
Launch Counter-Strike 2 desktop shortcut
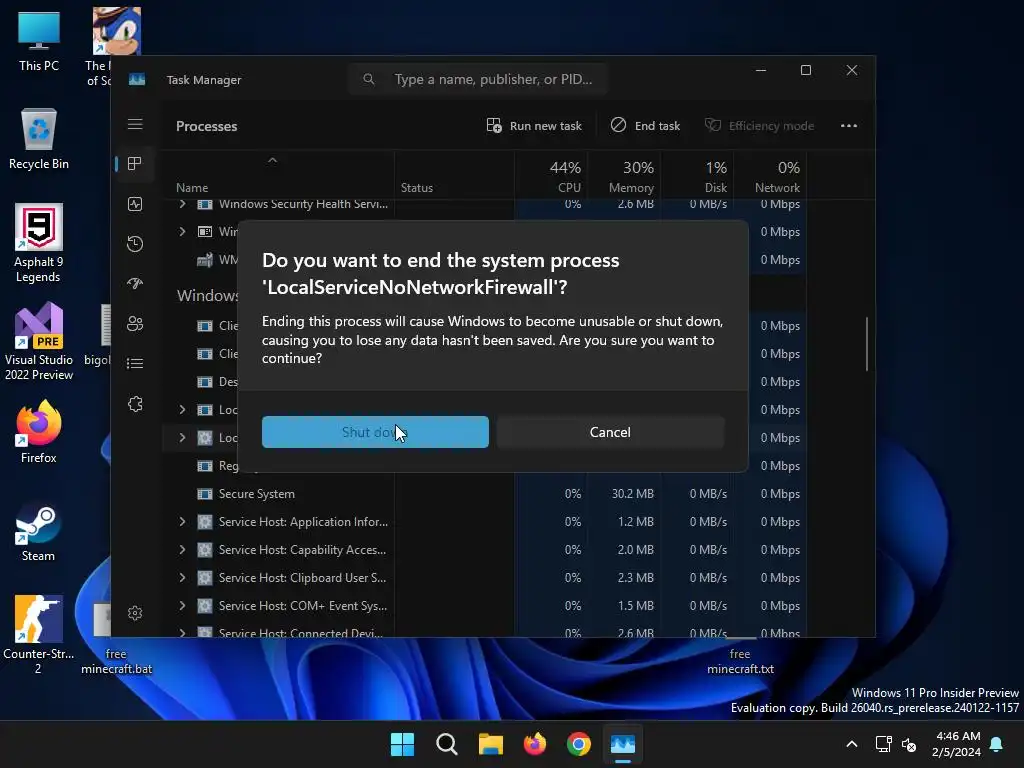39,635
